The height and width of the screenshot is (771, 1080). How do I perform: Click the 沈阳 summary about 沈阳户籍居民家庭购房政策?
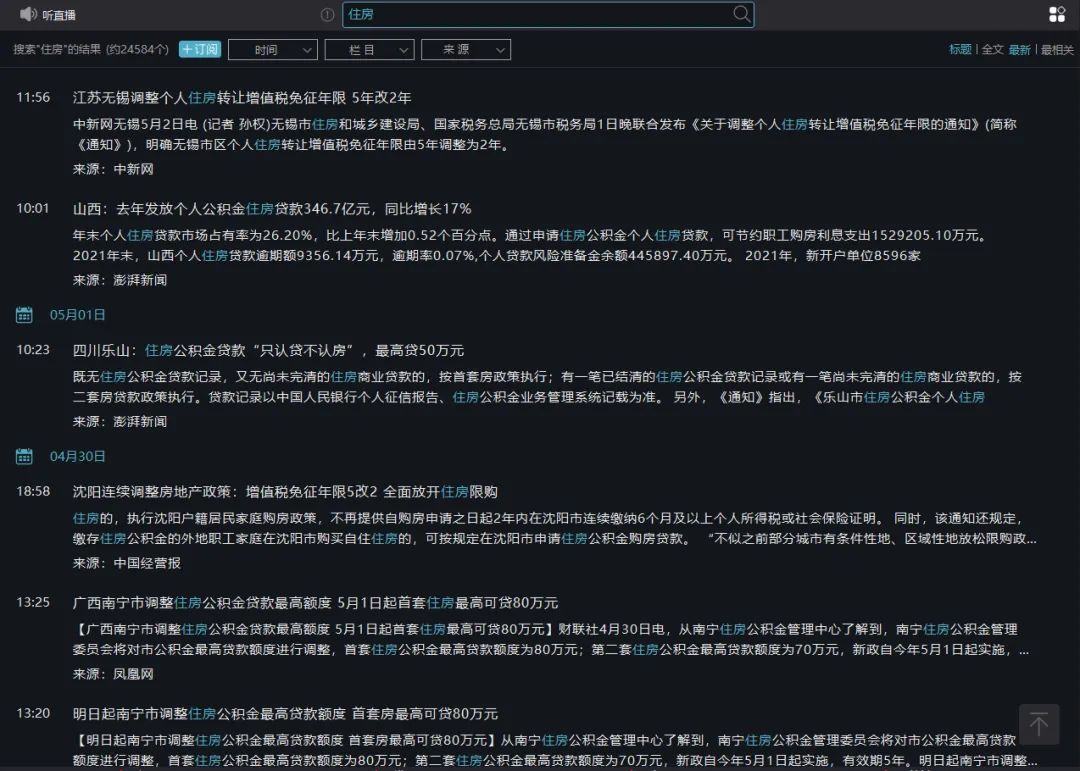(554, 528)
